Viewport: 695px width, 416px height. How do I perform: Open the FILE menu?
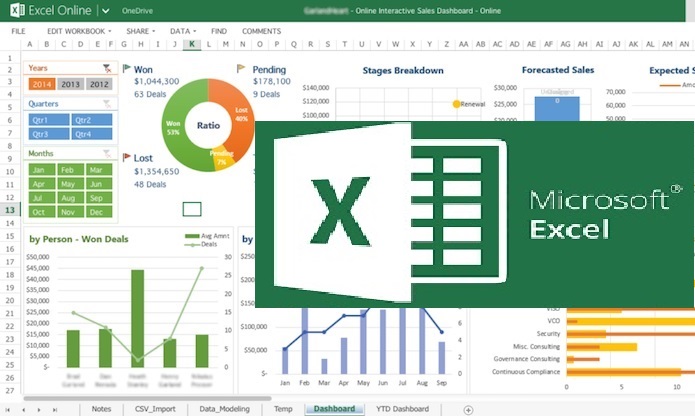pos(19,31)
